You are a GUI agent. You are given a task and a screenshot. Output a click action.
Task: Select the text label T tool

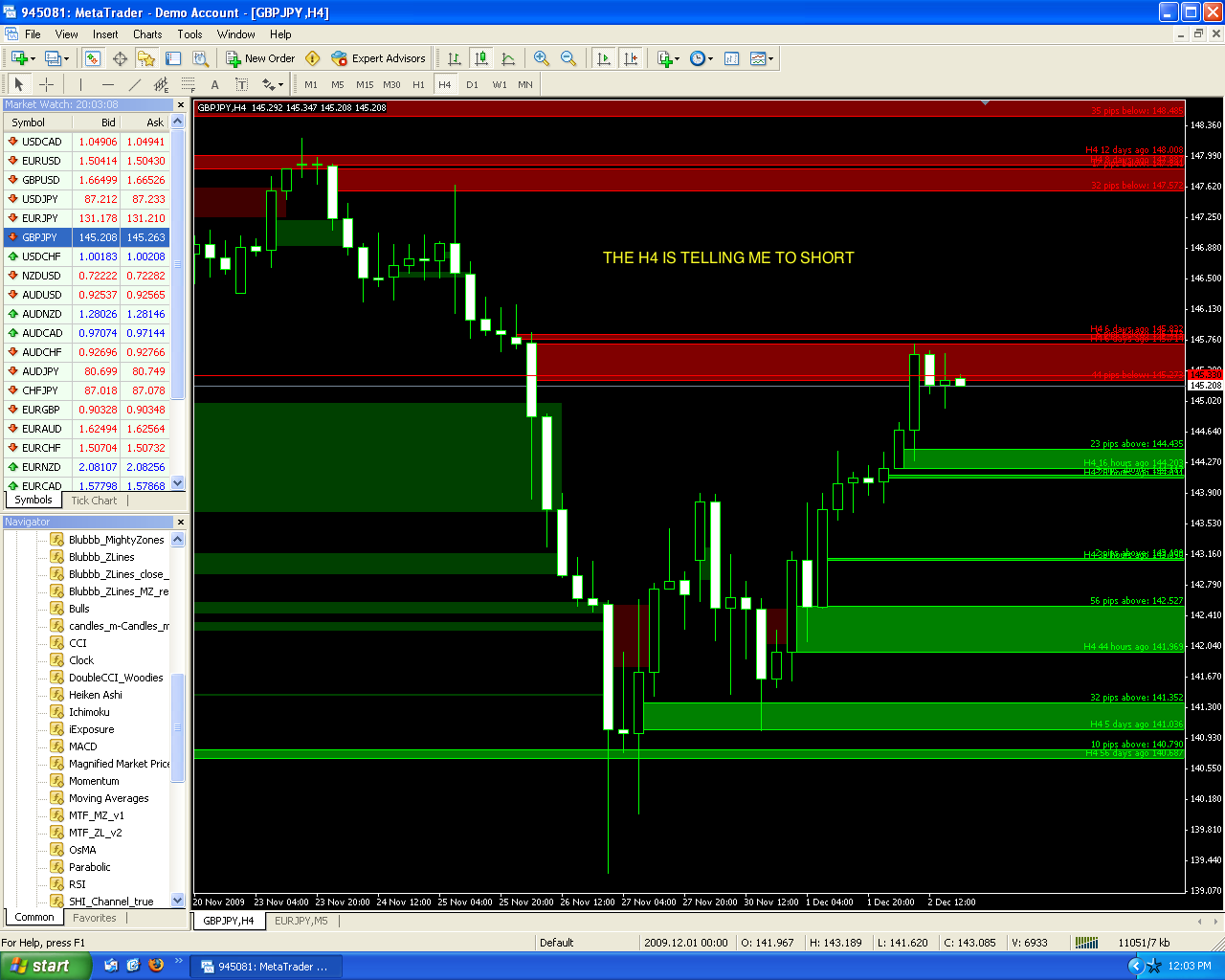pos(241,84)
